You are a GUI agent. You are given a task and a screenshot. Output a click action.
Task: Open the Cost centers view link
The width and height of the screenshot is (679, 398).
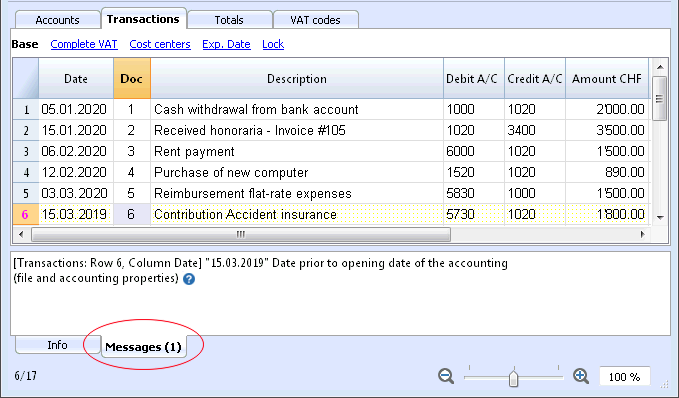tap(160, 44)
